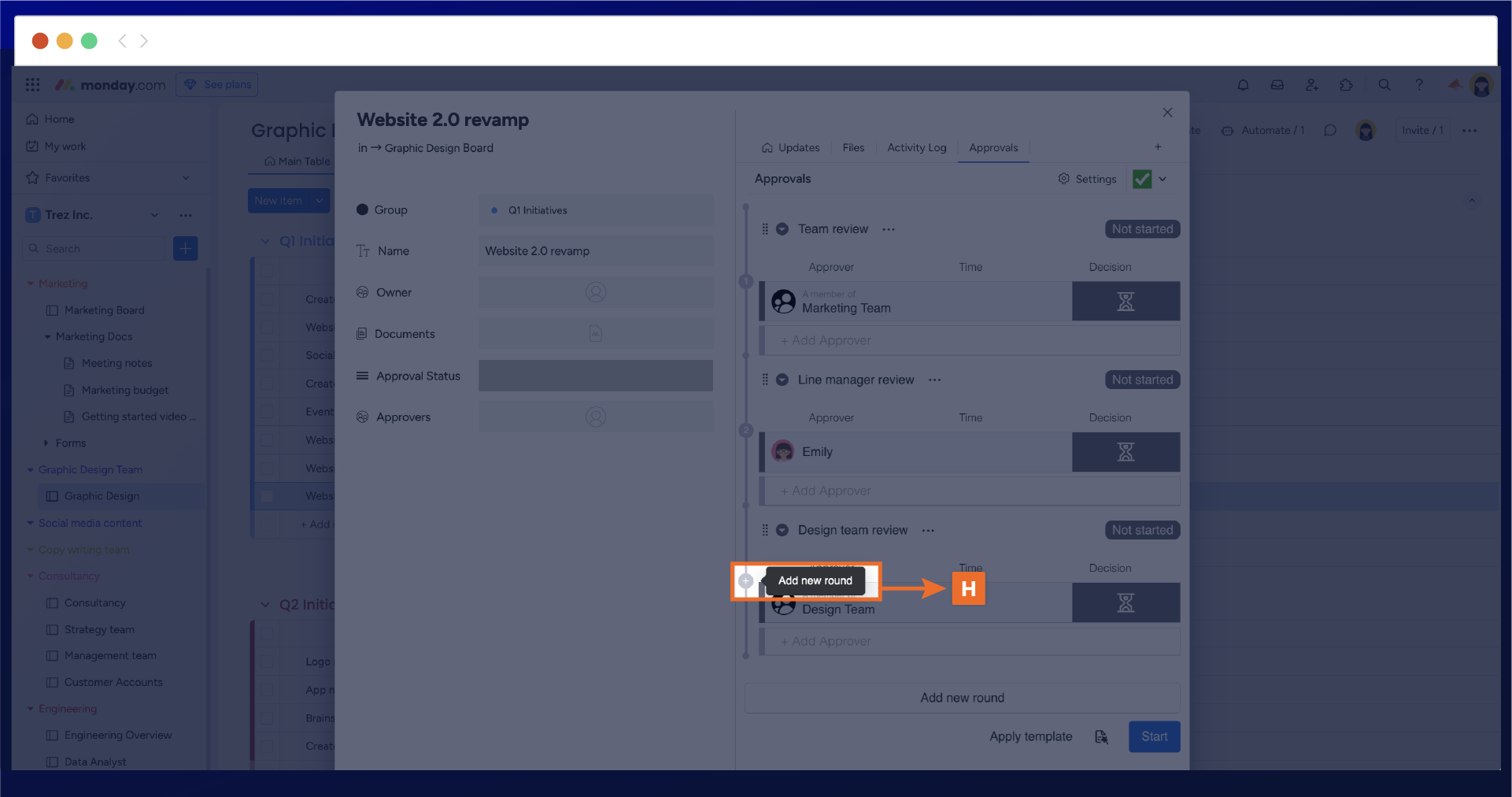Toggle the green approval checkmark box

click(1142, 179)
